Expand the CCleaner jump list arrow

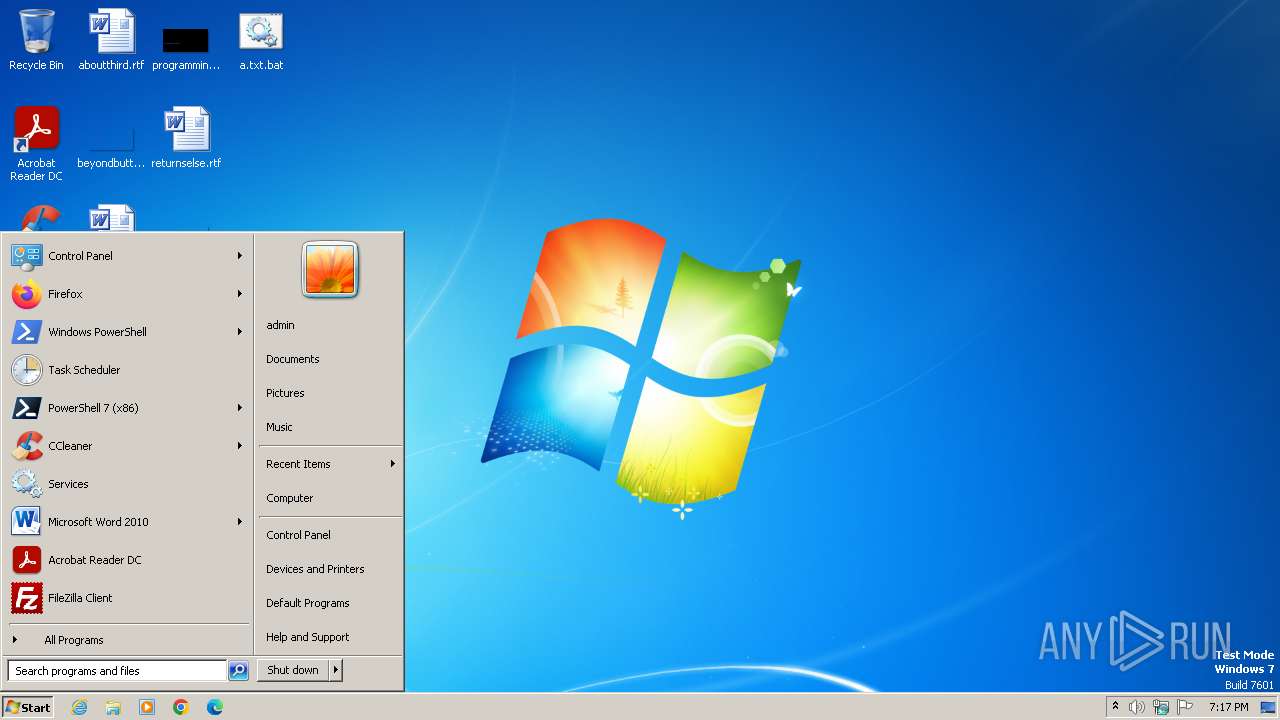[x=240, y=446]
